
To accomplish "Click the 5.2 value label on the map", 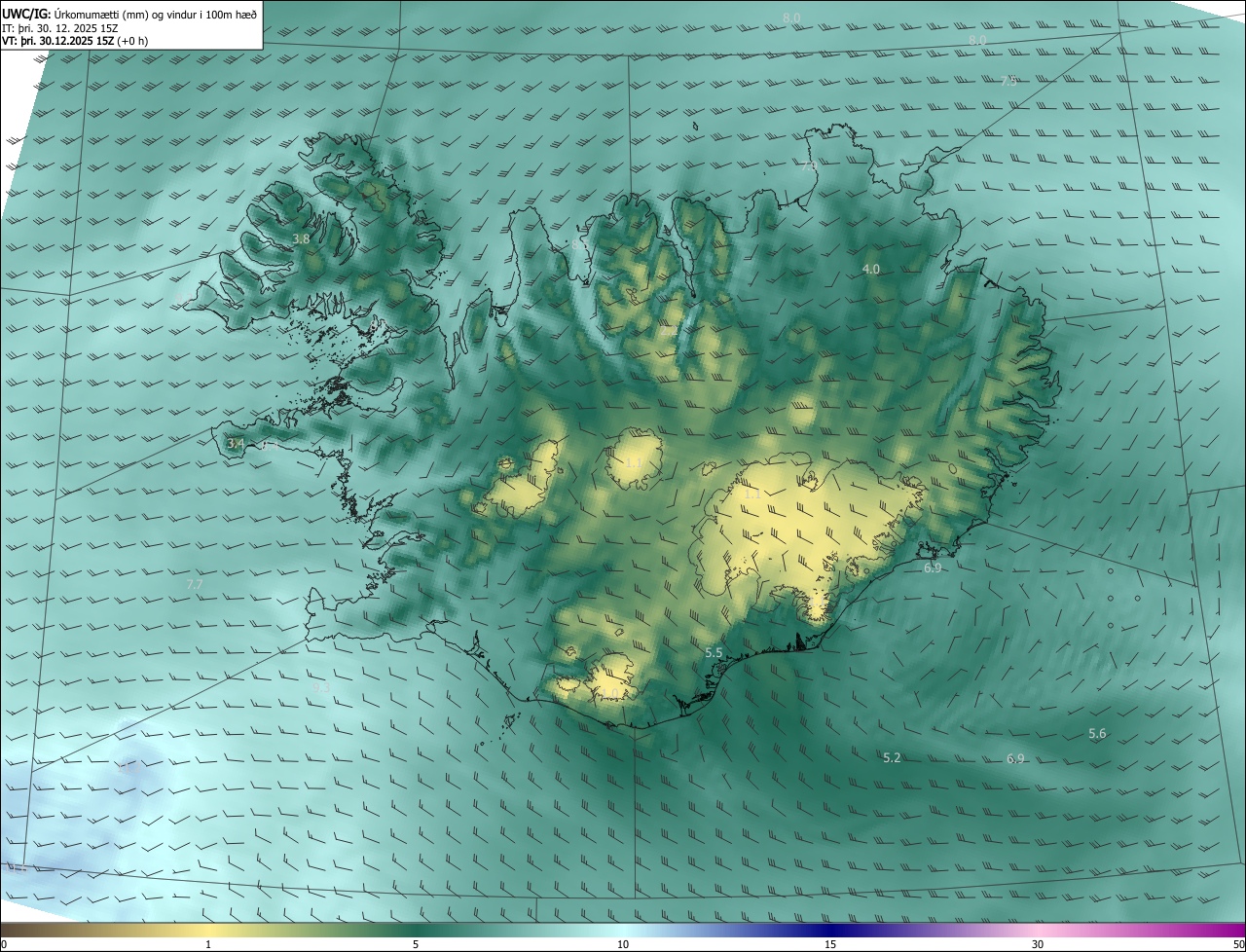I will (892, 757).
